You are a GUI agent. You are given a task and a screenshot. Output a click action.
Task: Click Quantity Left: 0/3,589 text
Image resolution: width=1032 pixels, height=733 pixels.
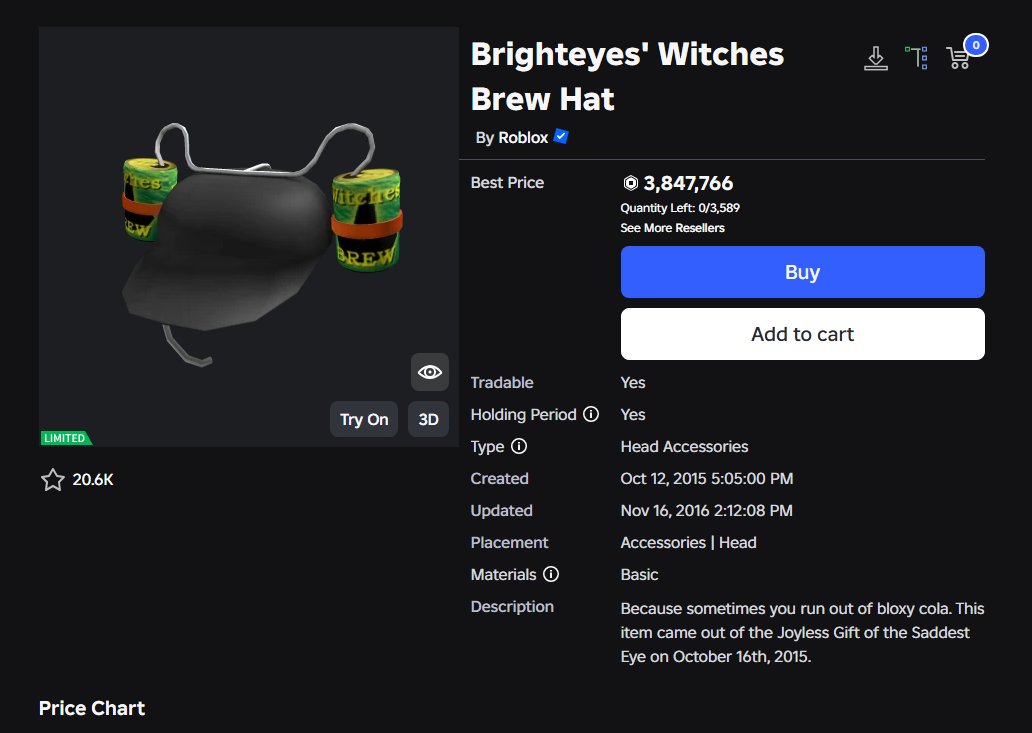click(x=680, y=208)
